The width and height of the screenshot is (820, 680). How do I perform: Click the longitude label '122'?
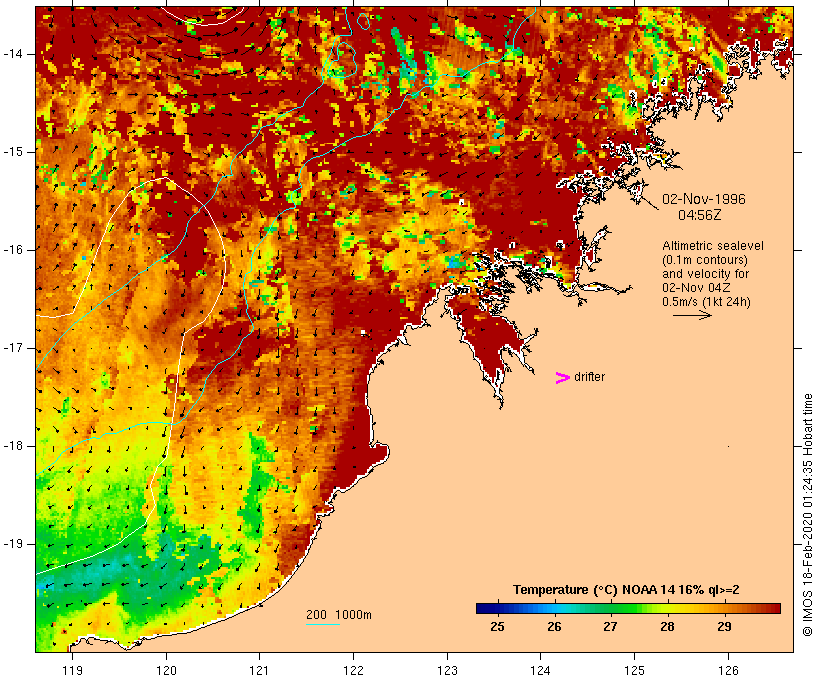(x=354, y=670)
